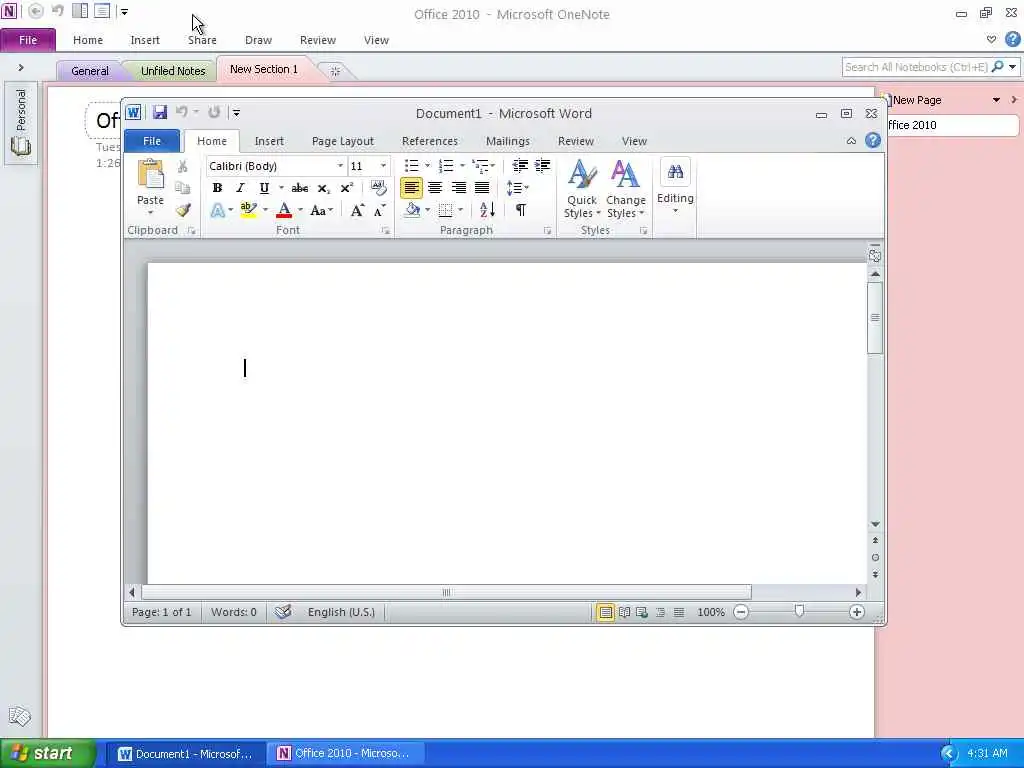Toggle Italic formatting
The height and width of the screenshot is (768, 1024).
(240, 188)
